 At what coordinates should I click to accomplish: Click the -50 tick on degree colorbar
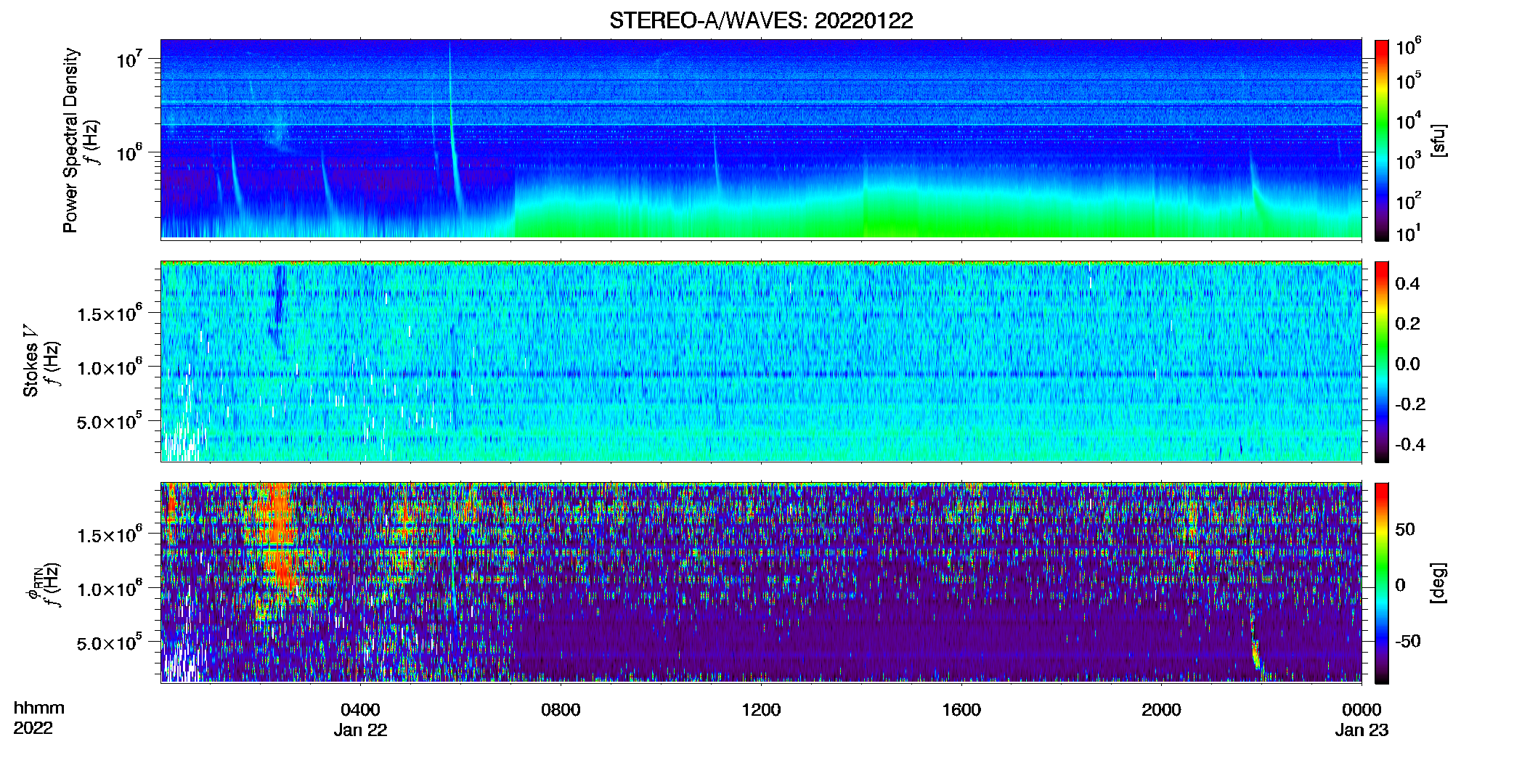(1407, 641)
